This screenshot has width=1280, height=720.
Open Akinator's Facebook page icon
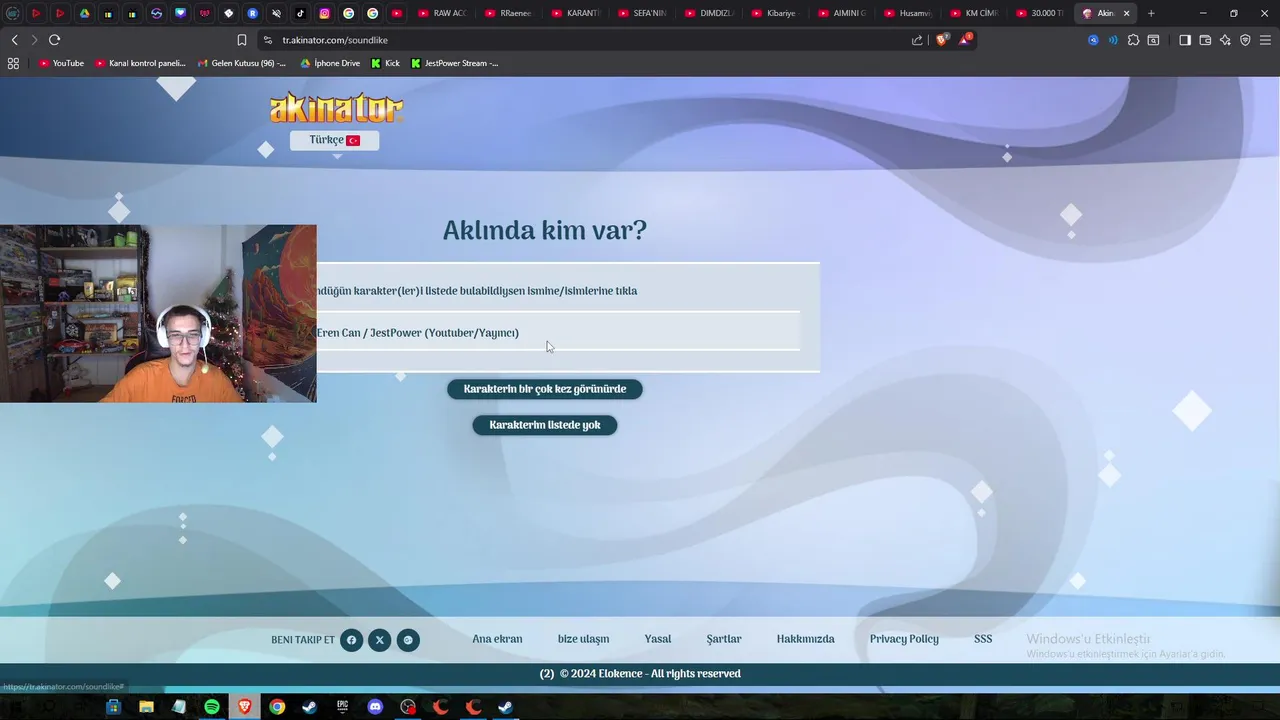tap(351, 640)
